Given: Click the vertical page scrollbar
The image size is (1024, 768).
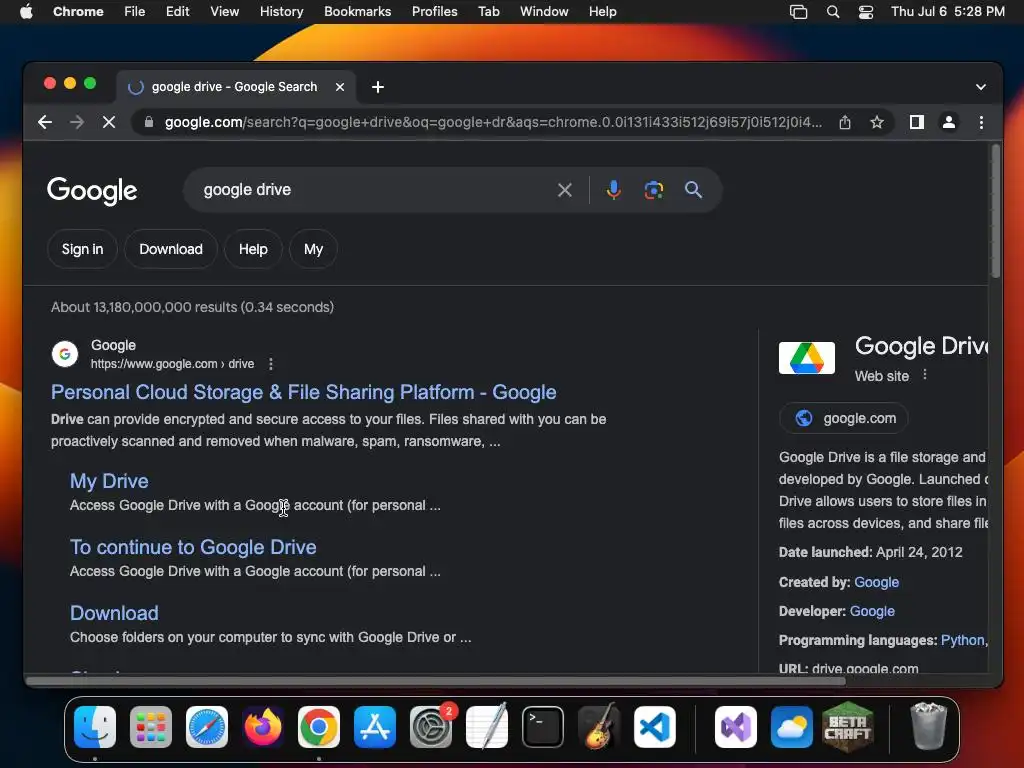Looking at the screenshot, I should (995, 211).
